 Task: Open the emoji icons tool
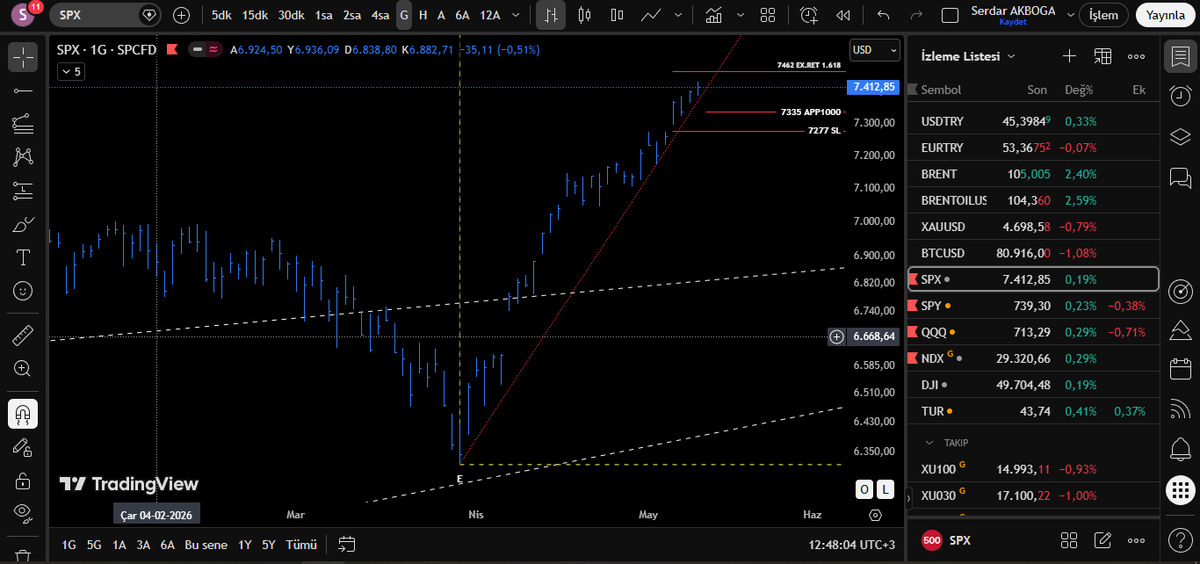point(23,292)
